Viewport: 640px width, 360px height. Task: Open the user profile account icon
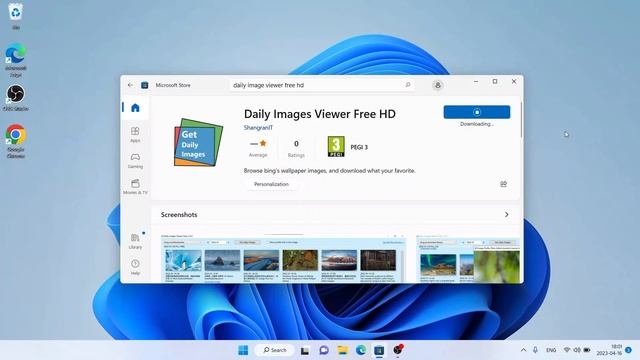[x=438, y=85]
